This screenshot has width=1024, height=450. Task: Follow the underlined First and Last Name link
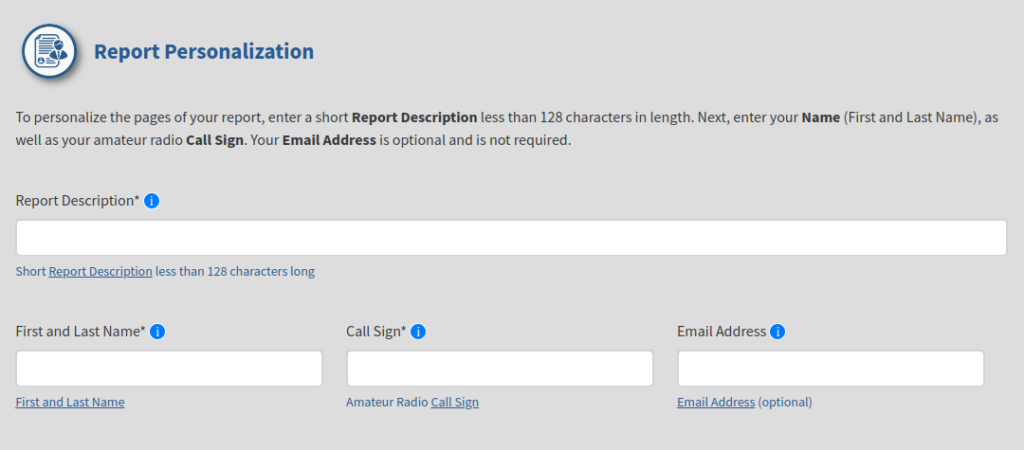[70, 402]
